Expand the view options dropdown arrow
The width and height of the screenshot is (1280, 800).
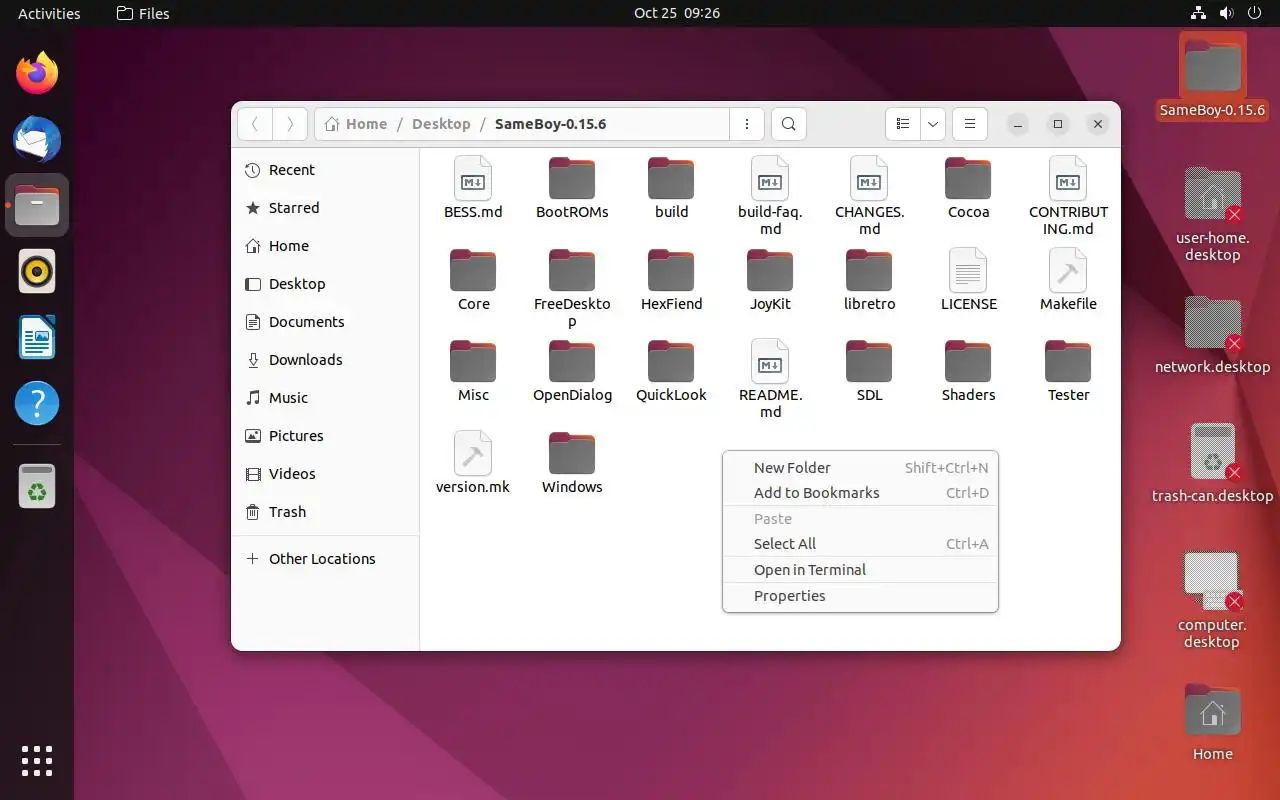point(933,124)
